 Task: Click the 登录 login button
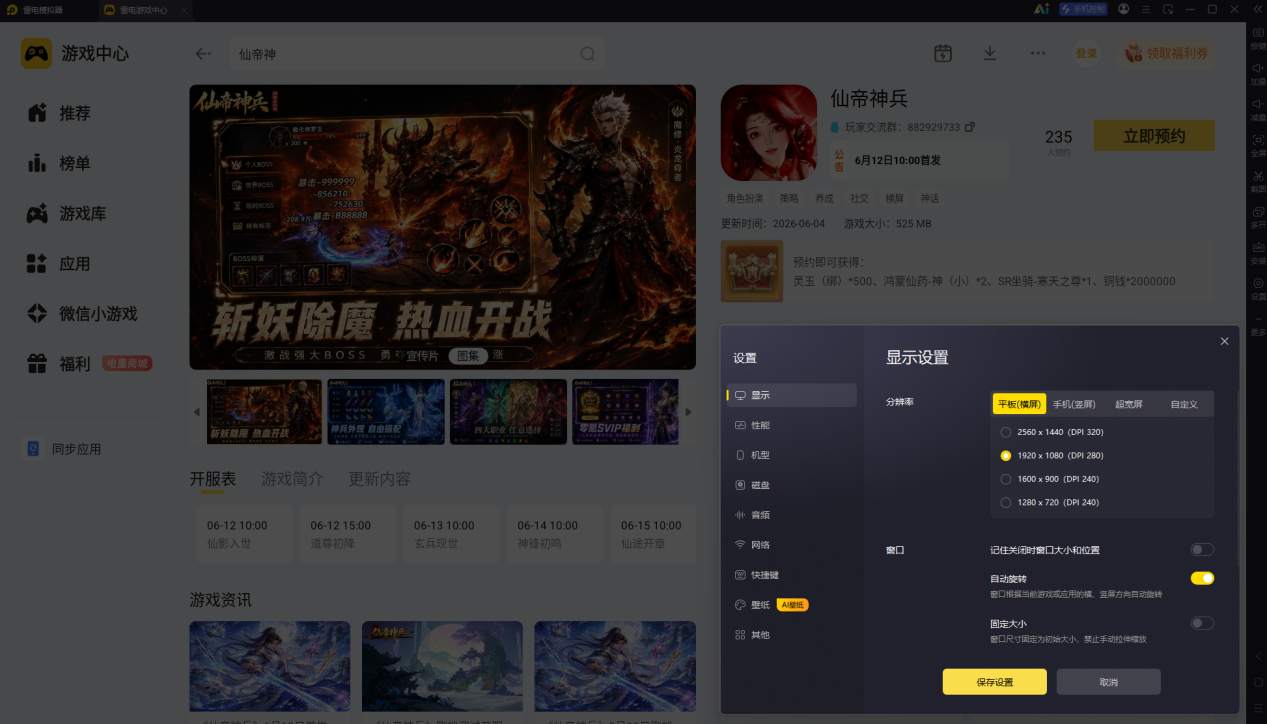pos(1086,53)
